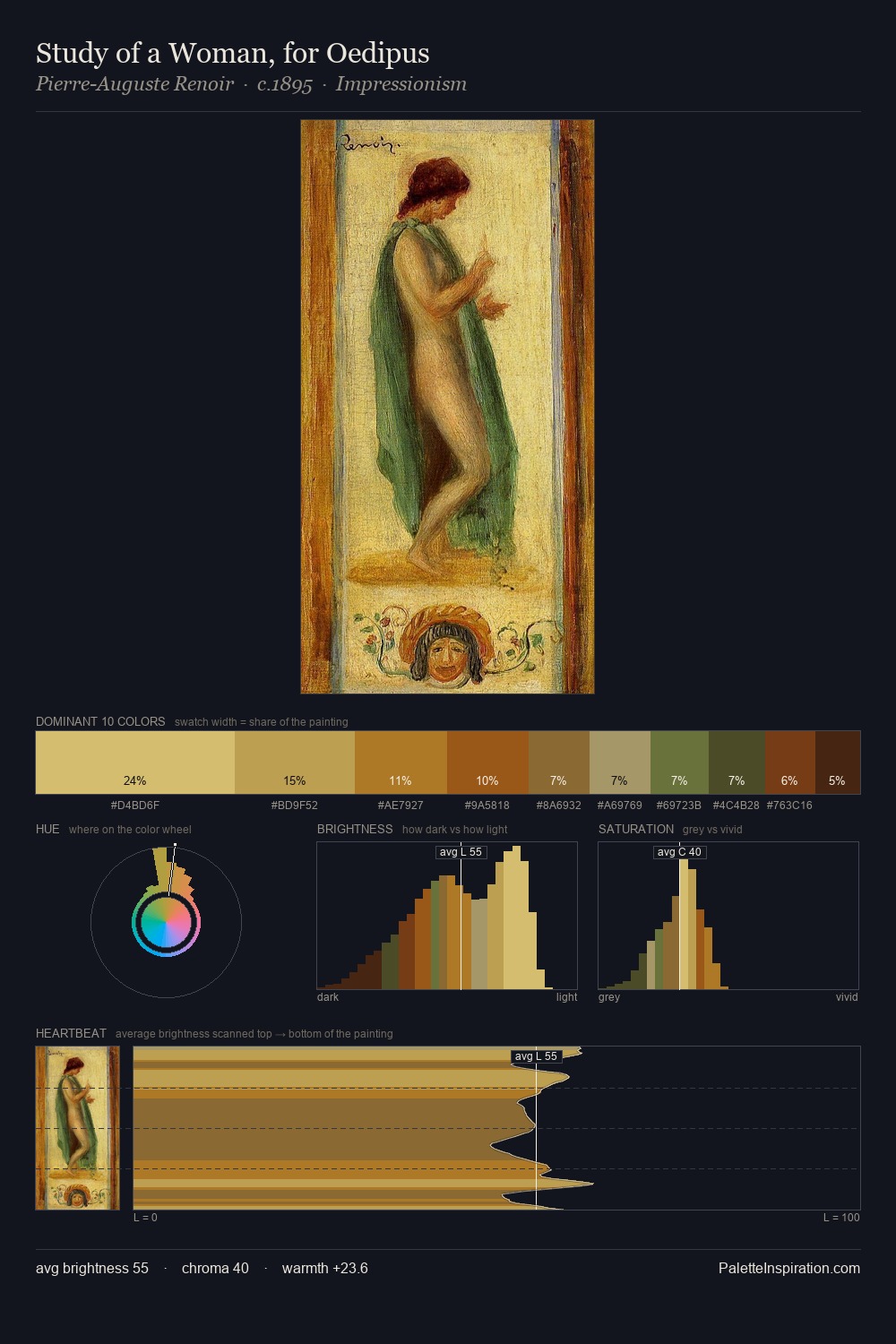Click the 'L = 0' axis label

click(x=145, y=1218)
